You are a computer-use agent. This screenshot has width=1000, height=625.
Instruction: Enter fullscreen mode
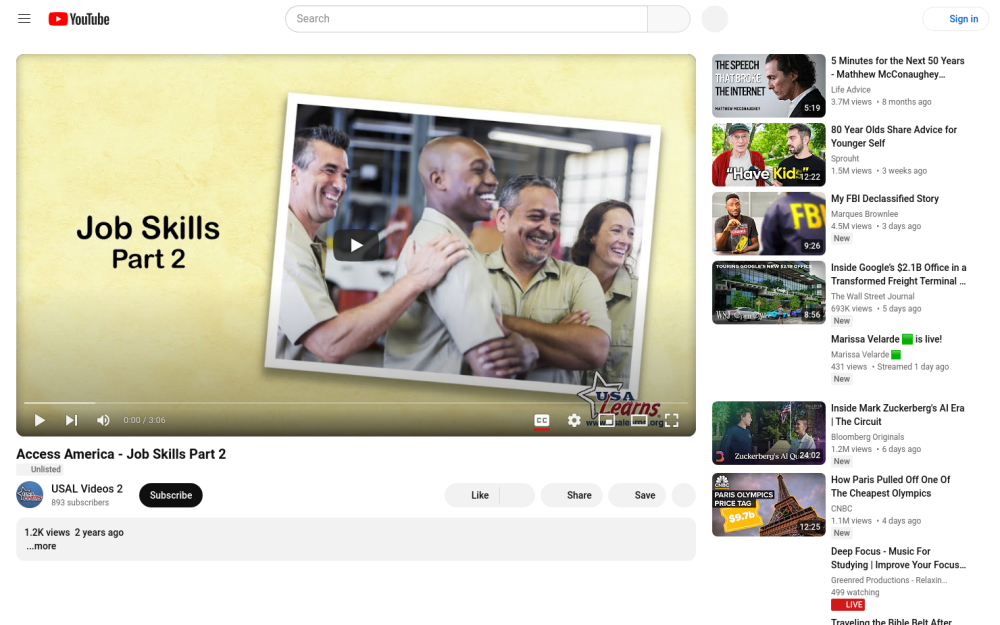pyautogui.click(x=672, y=420)
